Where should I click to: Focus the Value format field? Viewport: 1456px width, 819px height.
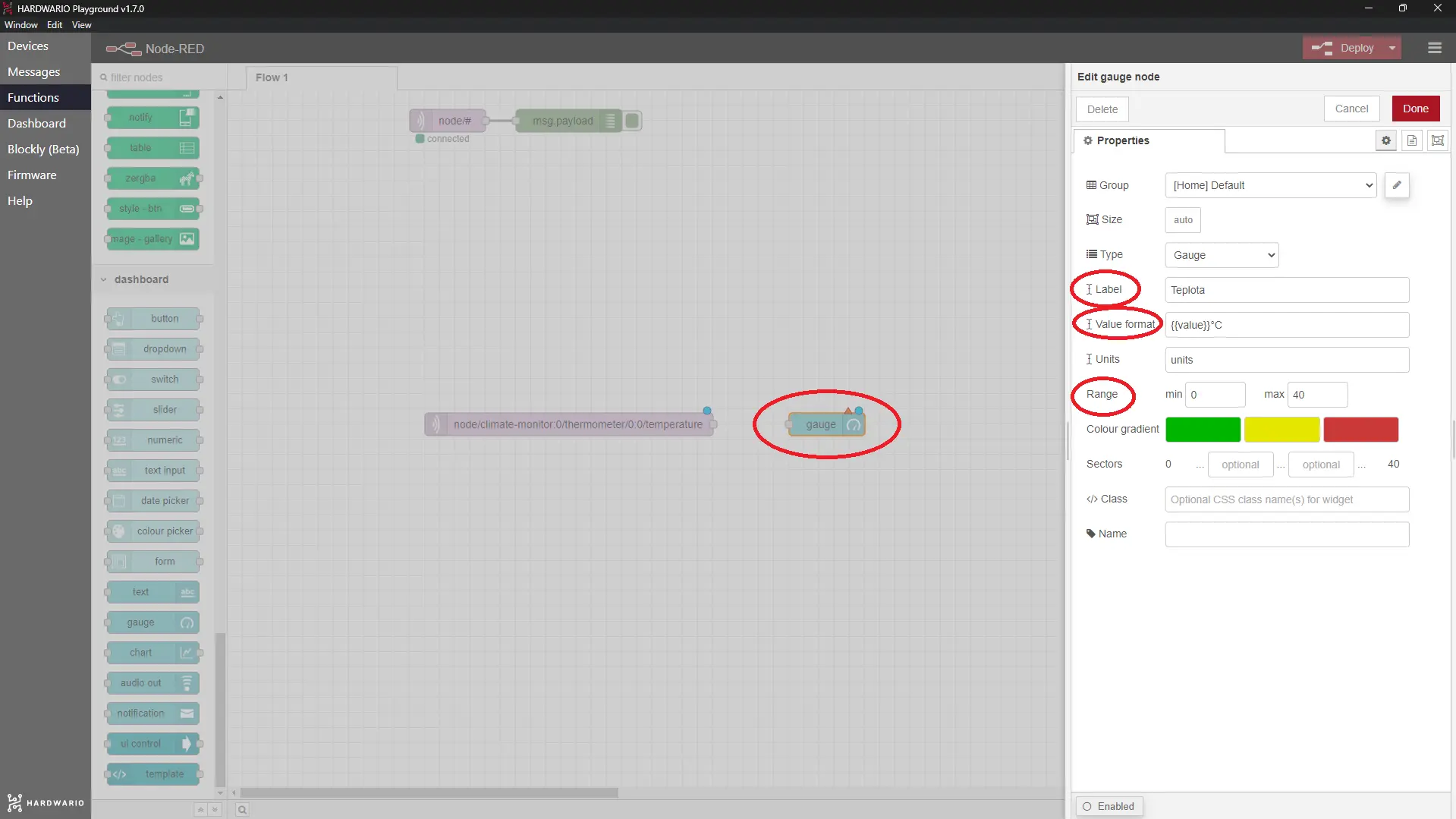(x=1287, y=325)
